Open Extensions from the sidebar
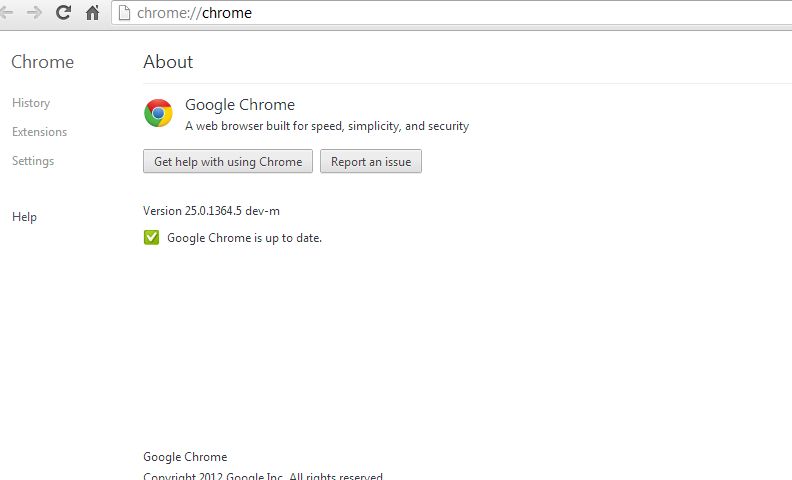The width and height of the screenshot is (792, 480). click(x=39, y=132)
